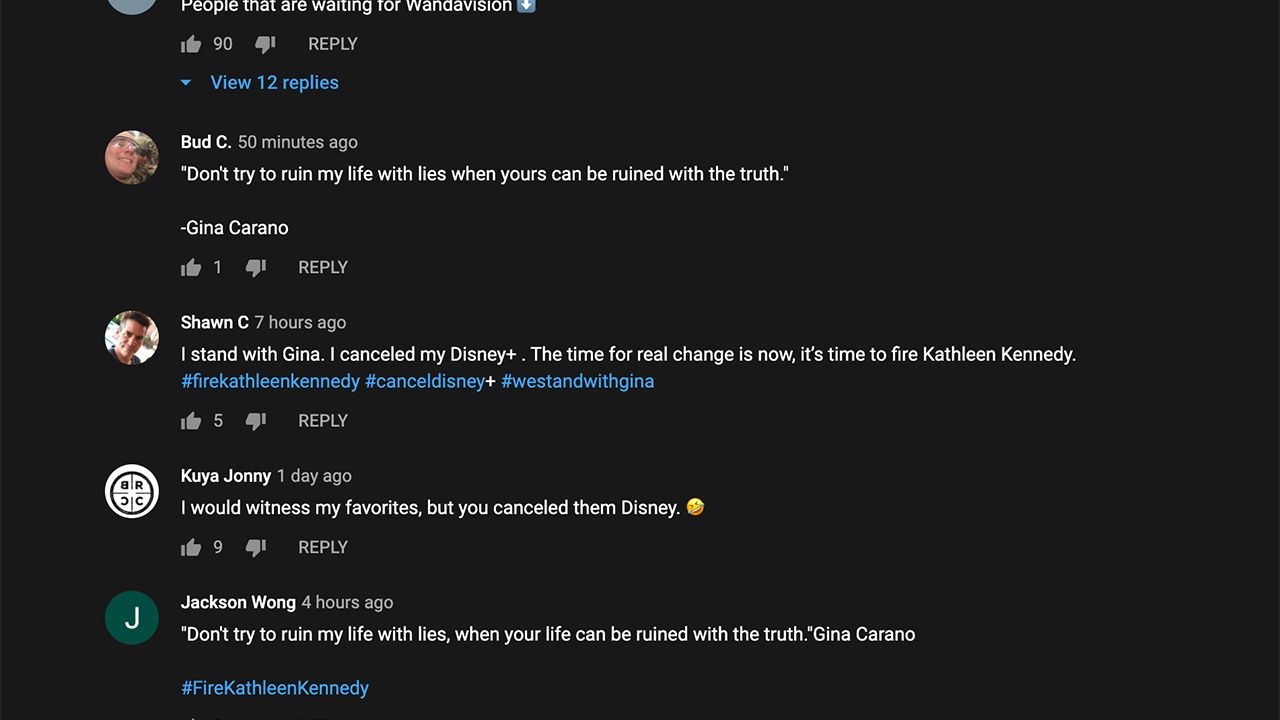Reply to Bud C.'s comment
The height and width of the screenshot is (720, 1280).
(323, 268)
